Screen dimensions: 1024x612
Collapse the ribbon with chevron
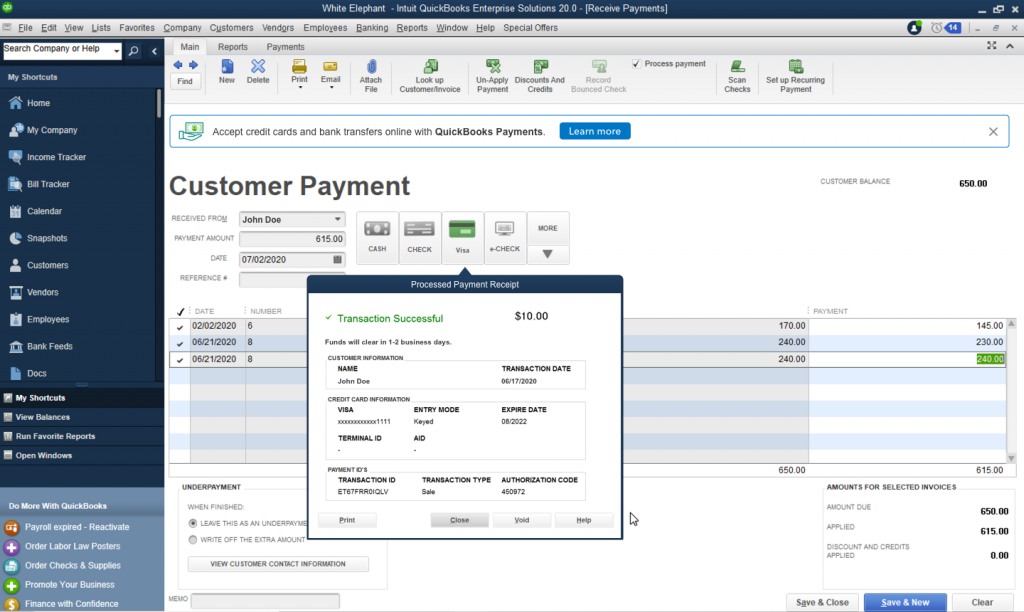(x=1010, y=46)
